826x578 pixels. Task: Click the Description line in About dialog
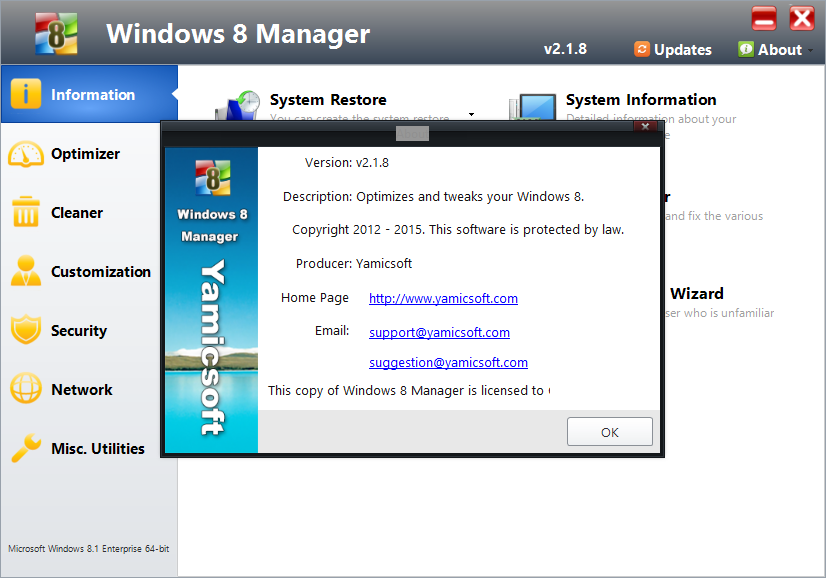tap(433, 197)
